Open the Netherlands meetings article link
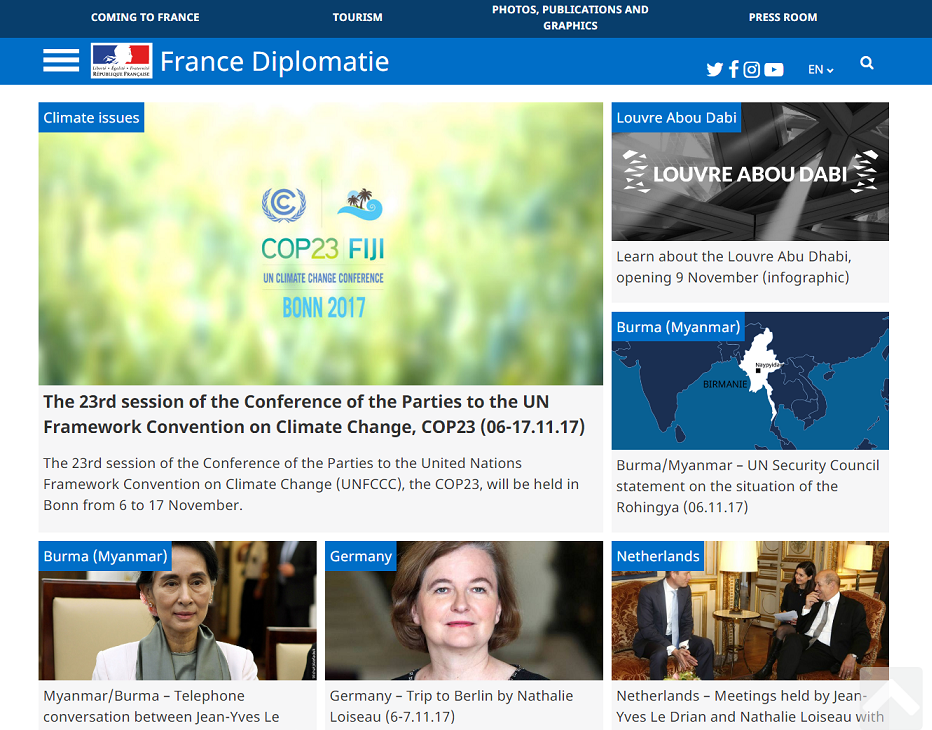Screen dimensions: 932x730 coord(750,706)
